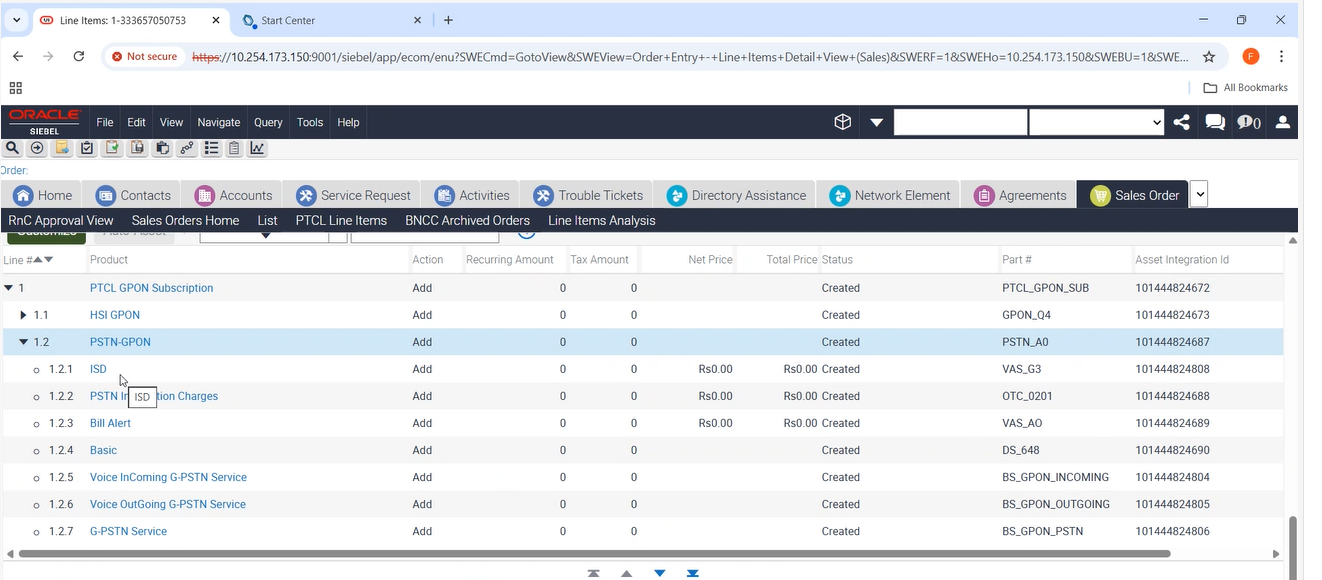Screen dimensions: 1322x580
Task: Open the Bill Alert product link
Action: click(x=110, y=423)
